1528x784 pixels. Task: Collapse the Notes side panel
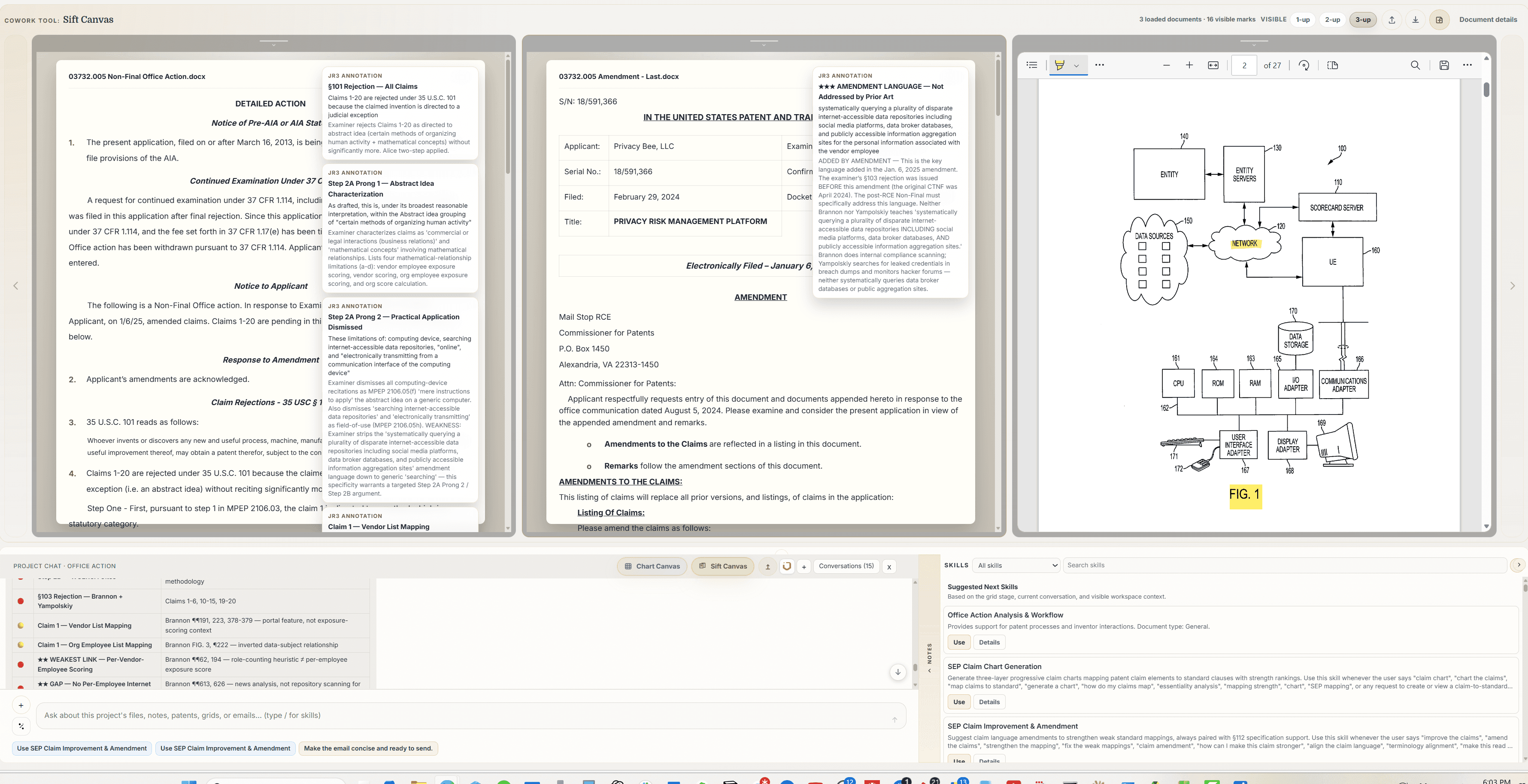(929, 671)
